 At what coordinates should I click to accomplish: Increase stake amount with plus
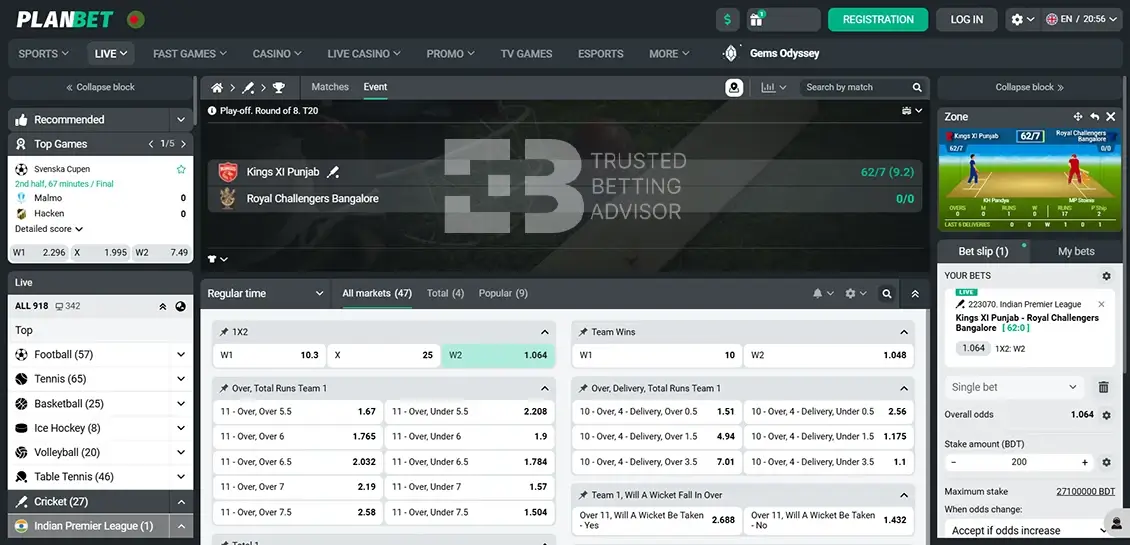[1085, 462]
